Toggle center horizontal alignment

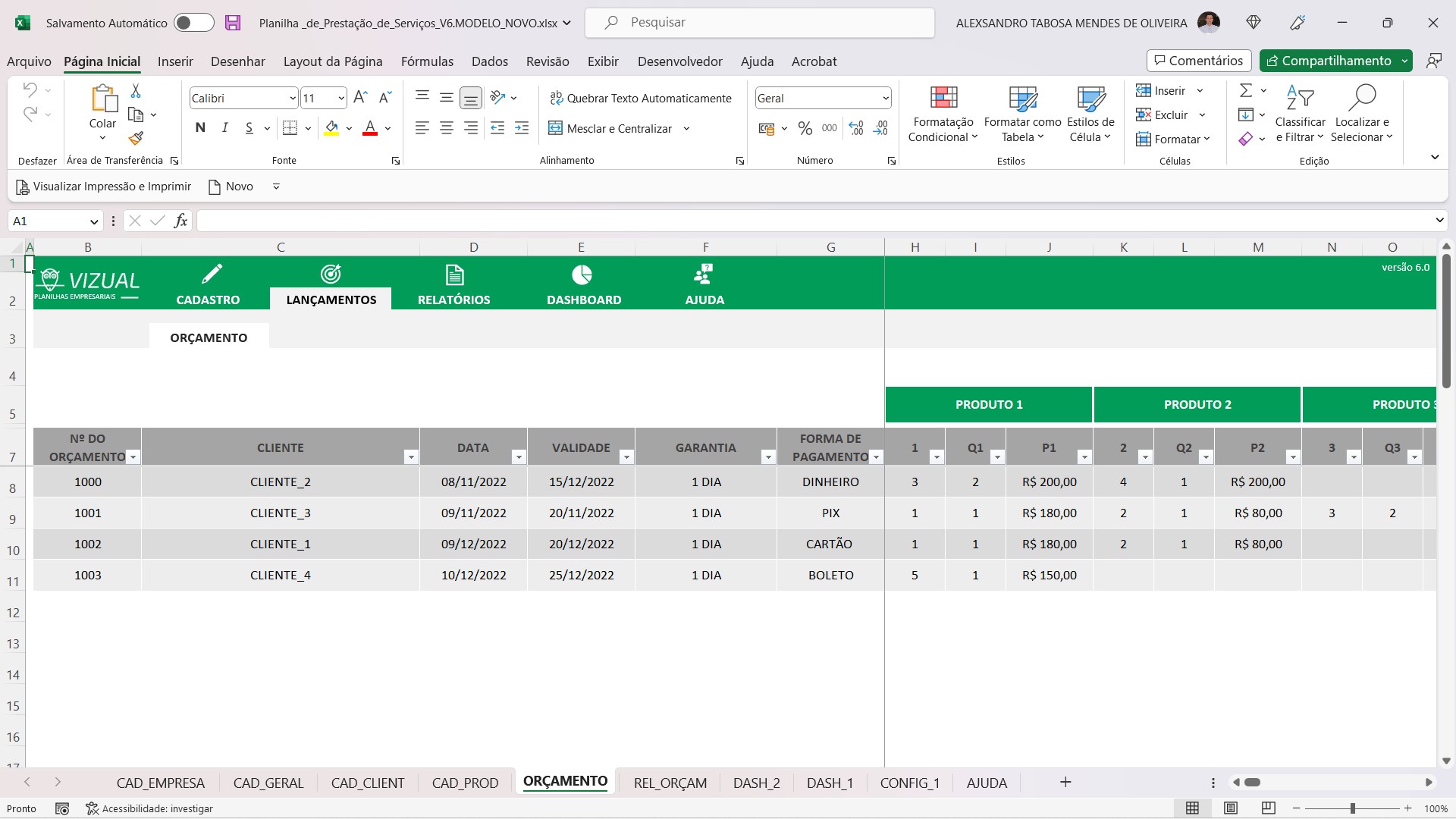(x=447, y=128)
